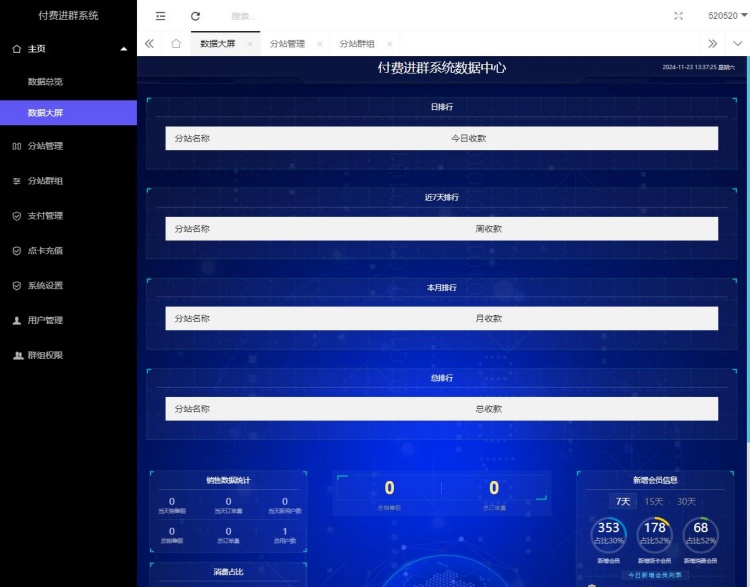This screenshot has width=750, height=587.
Task: Click 分站名称 header in 近7天排行 table
Action: click(192, 229)
